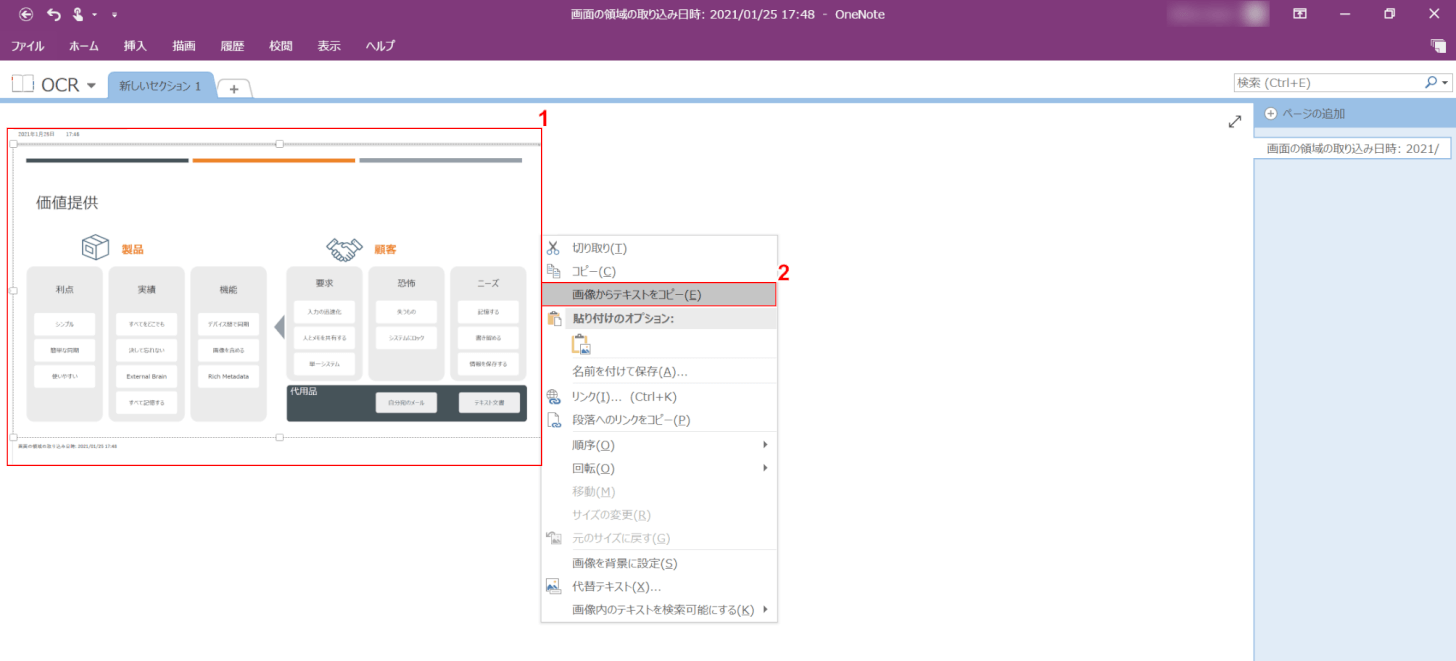
Task: Open the 挿入 ribbon tab
Action: click(x=135, y=46)
